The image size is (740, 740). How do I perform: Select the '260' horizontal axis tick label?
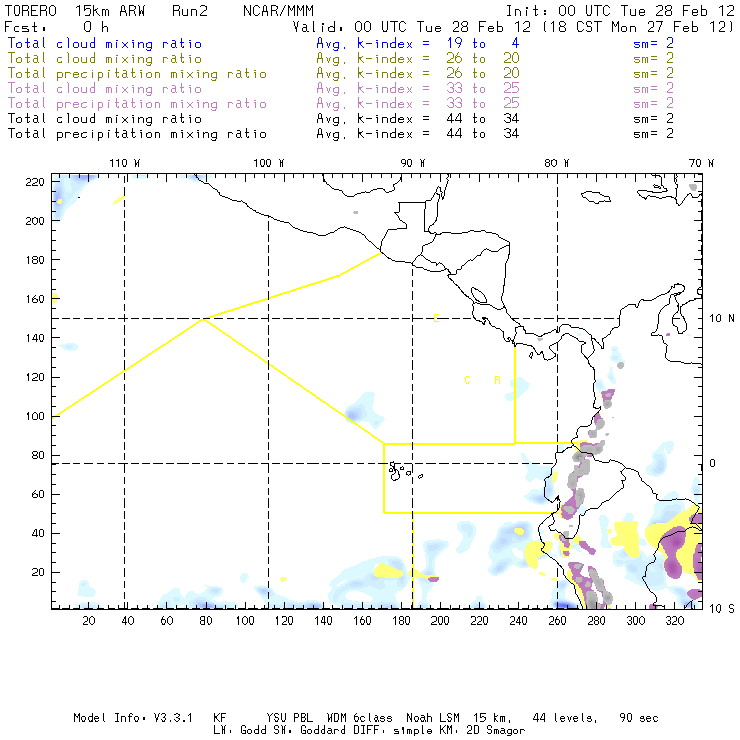point(557,621)
